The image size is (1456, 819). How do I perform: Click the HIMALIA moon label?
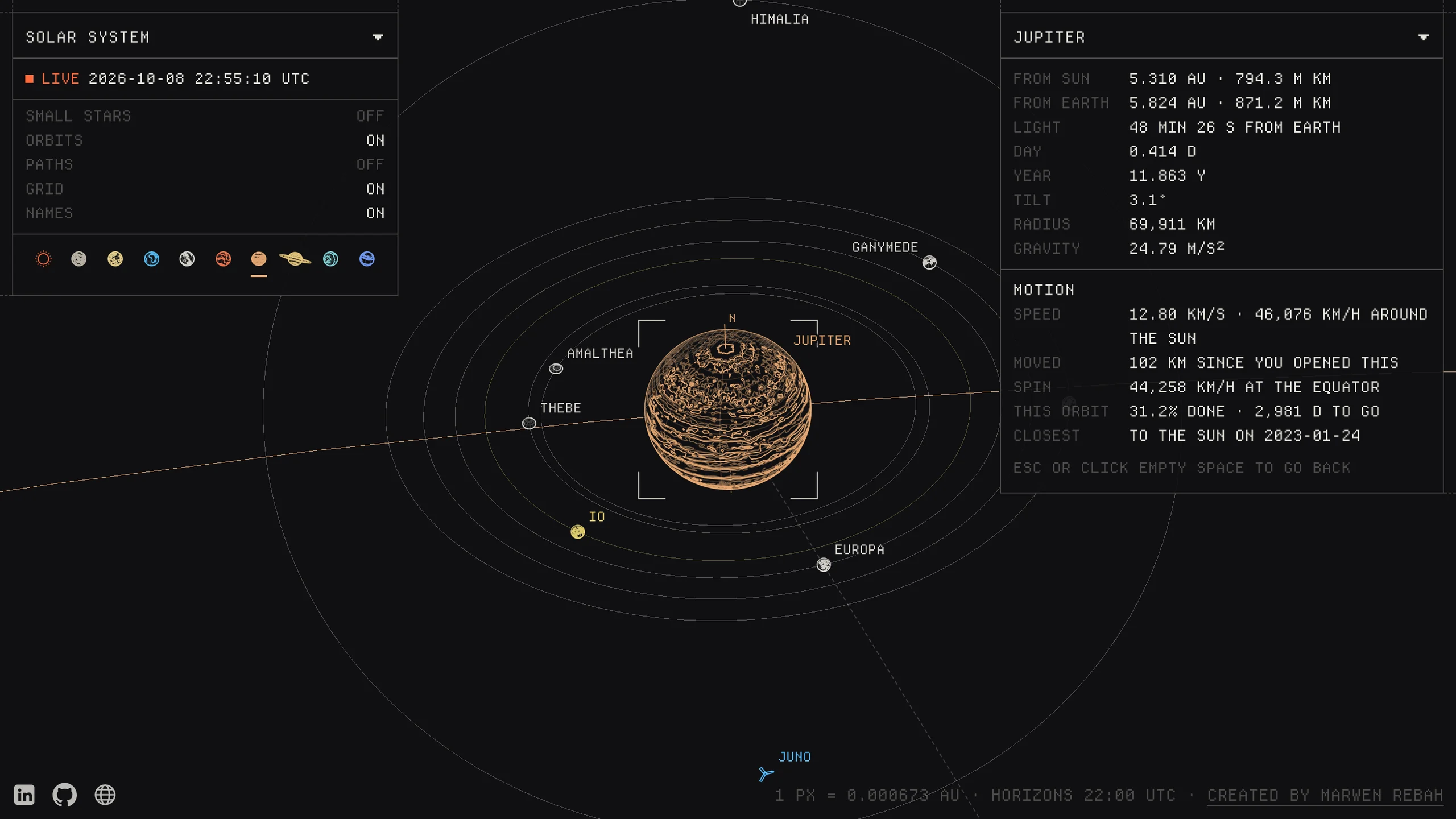pos(779,19)
